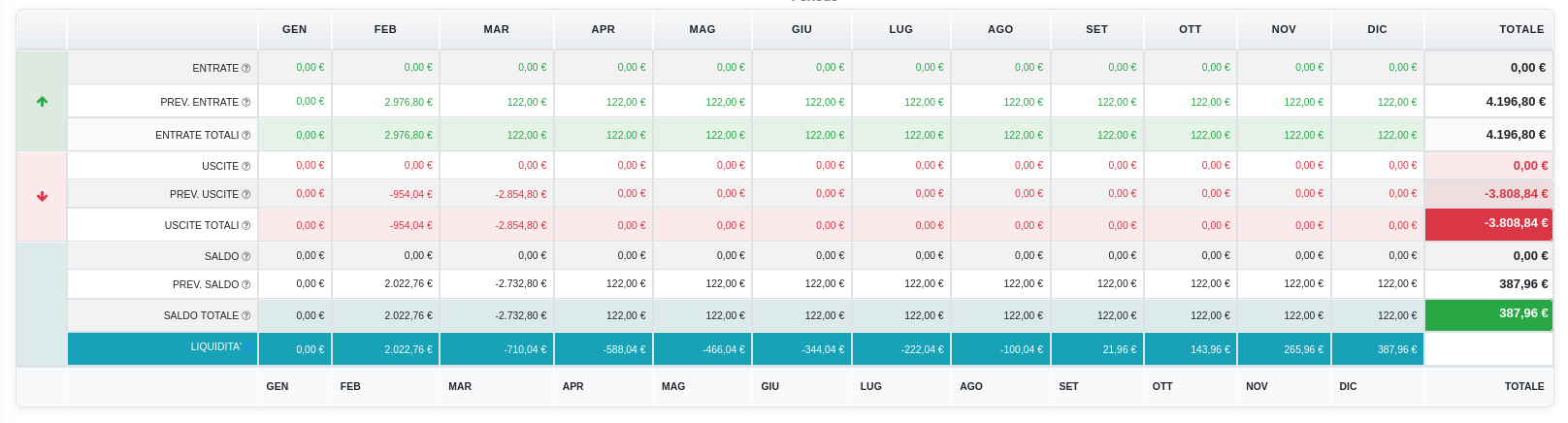
Task: Open help tooltip for PREV. ENTRATE
Action: [x=246, y=103]
